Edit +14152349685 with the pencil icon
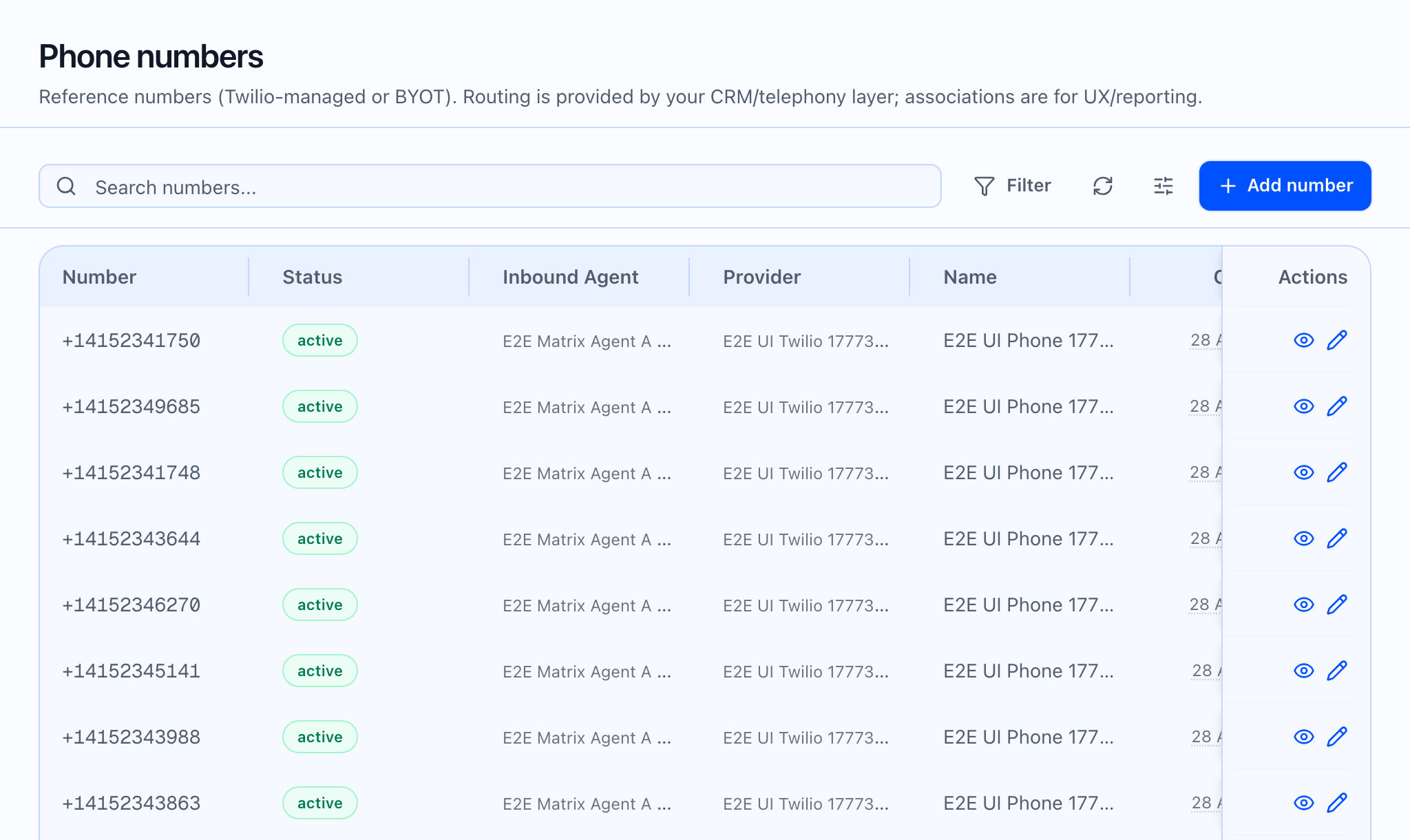Image resolution: width=1410 pixels, height=840 pixels. 1337,406
